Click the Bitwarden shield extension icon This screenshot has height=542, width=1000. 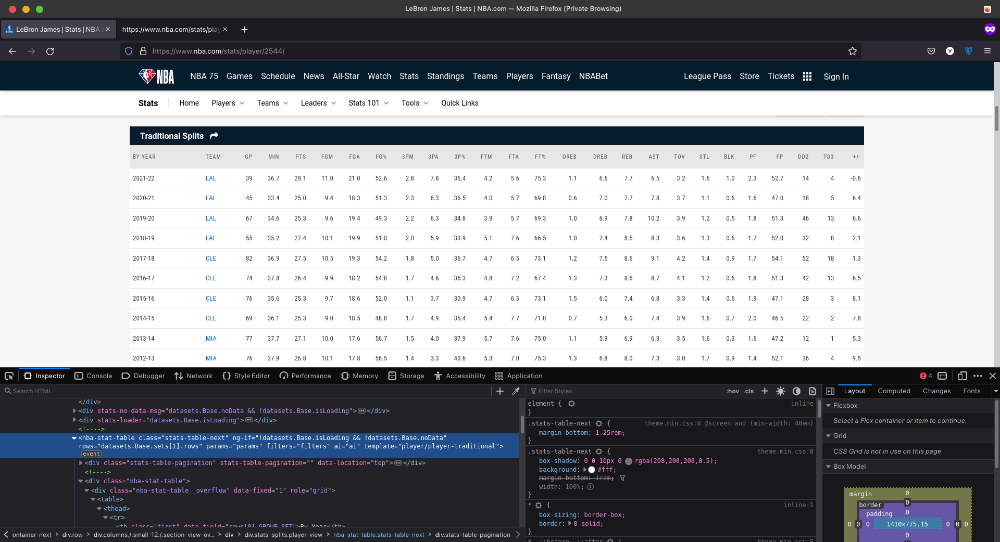(x=968, y=51)
